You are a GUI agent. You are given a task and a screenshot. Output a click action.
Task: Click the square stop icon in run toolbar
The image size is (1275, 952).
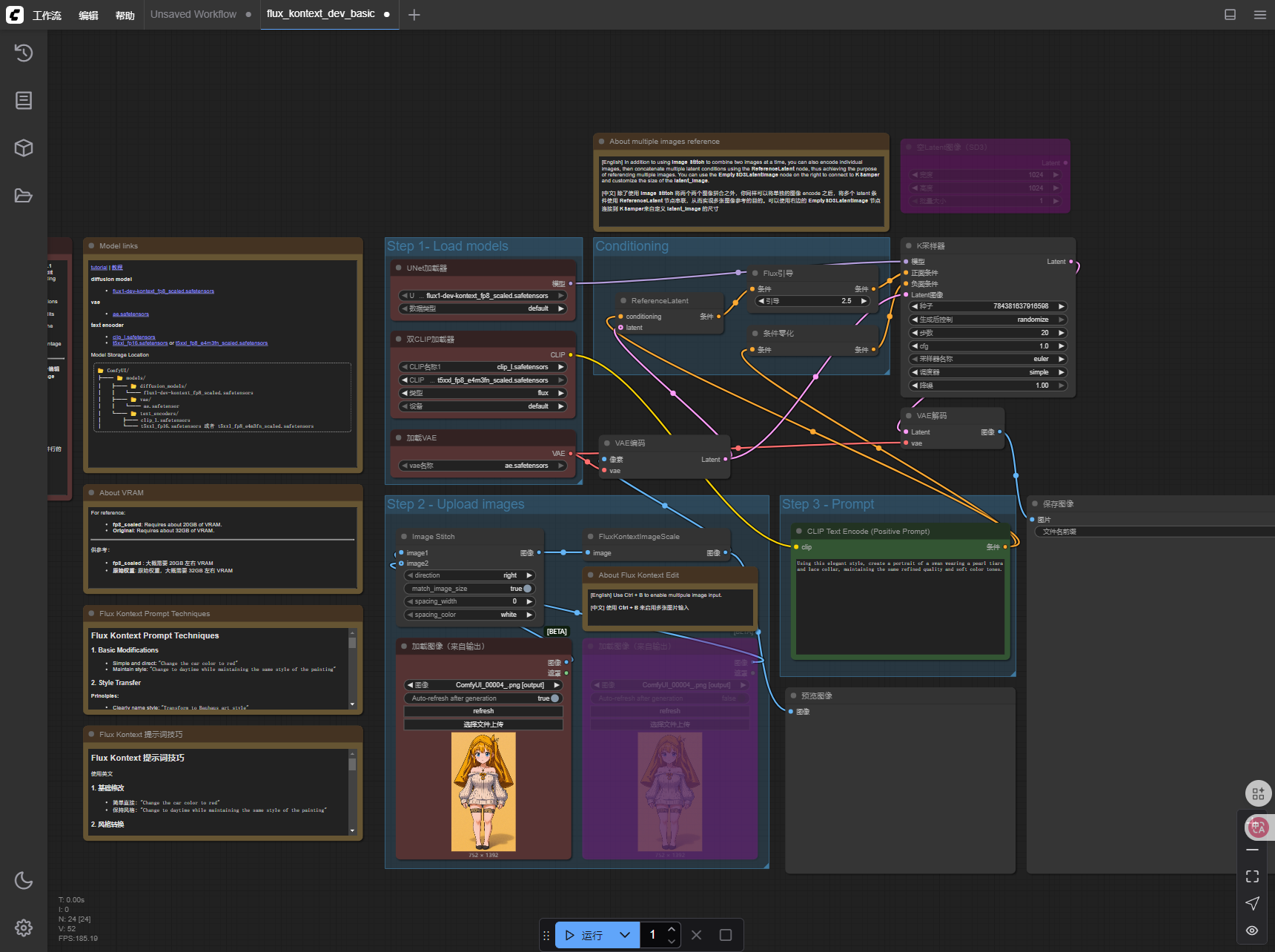726,935
